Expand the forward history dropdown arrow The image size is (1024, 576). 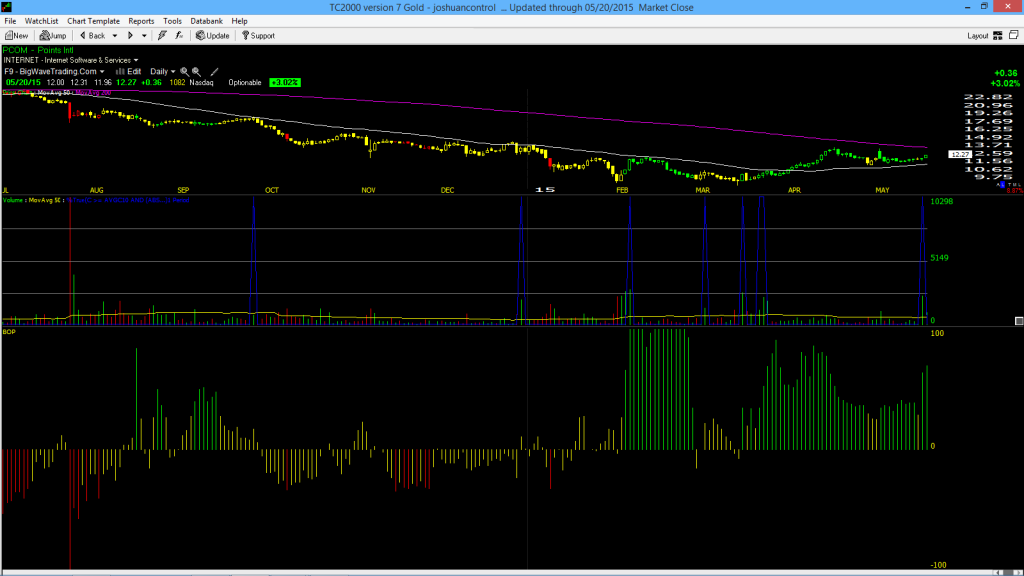[x=144, y=36]
